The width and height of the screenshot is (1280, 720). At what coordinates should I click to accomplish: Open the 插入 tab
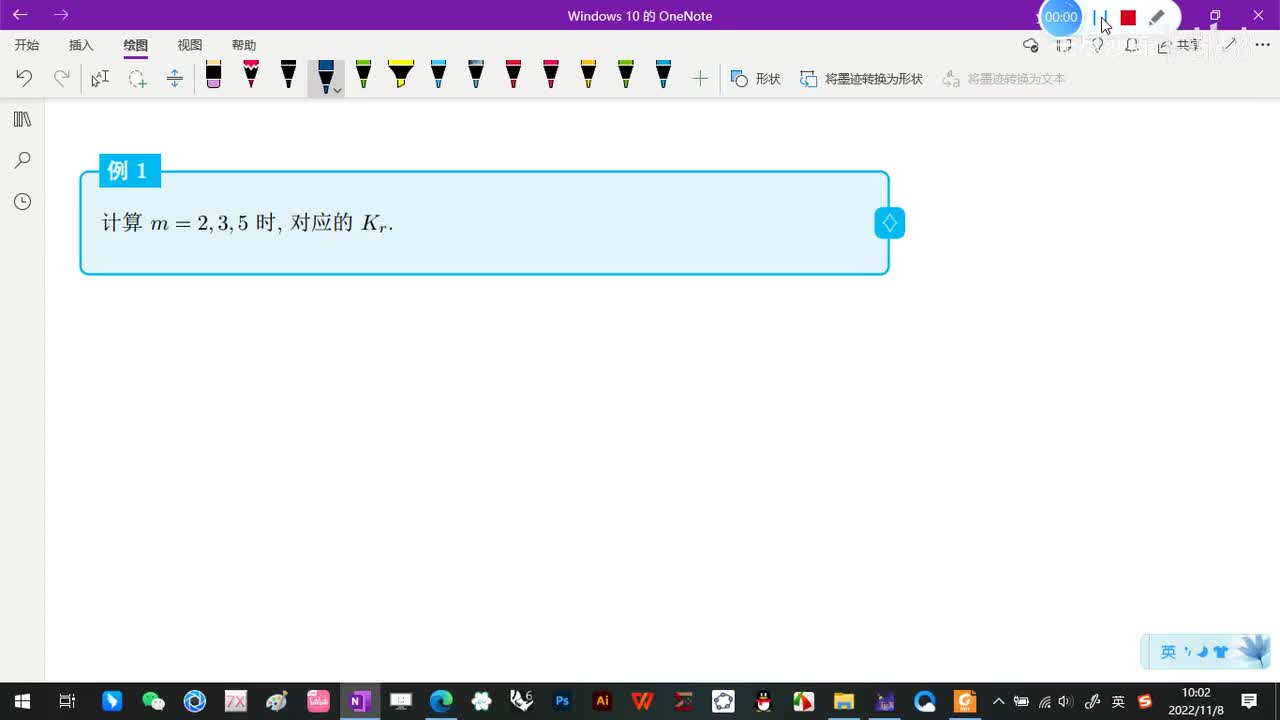(x=81, y=45)
